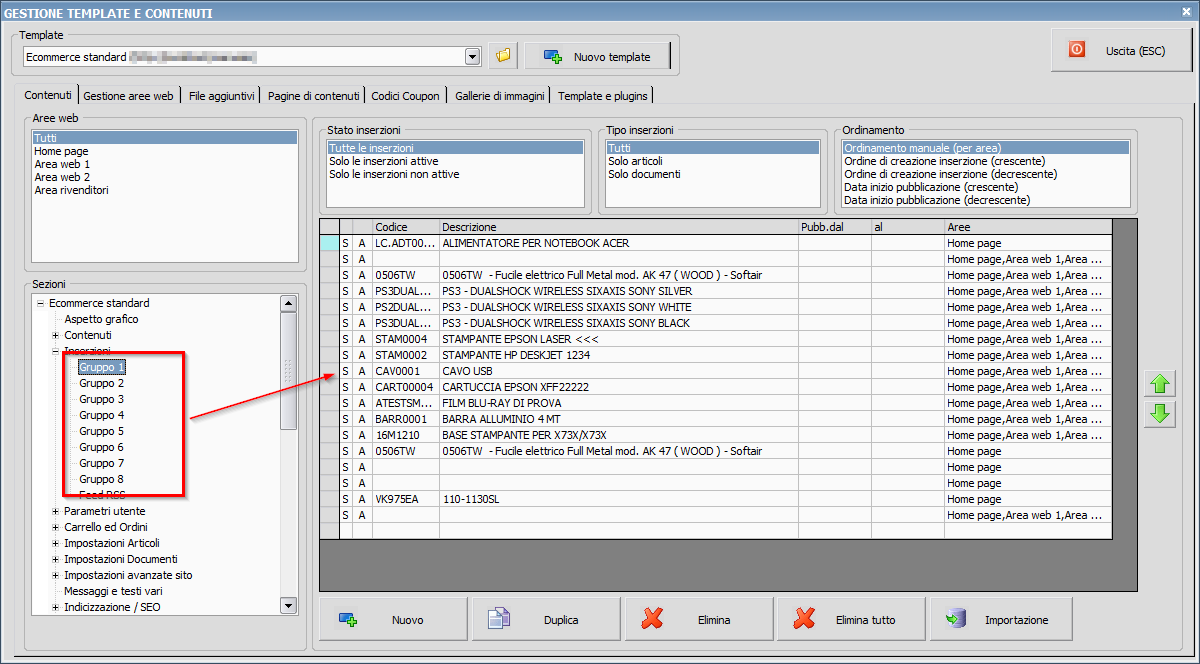1200x664 pixels.
Task: Click Elimina tutto to delete all entries
Action: coord(850,620)
